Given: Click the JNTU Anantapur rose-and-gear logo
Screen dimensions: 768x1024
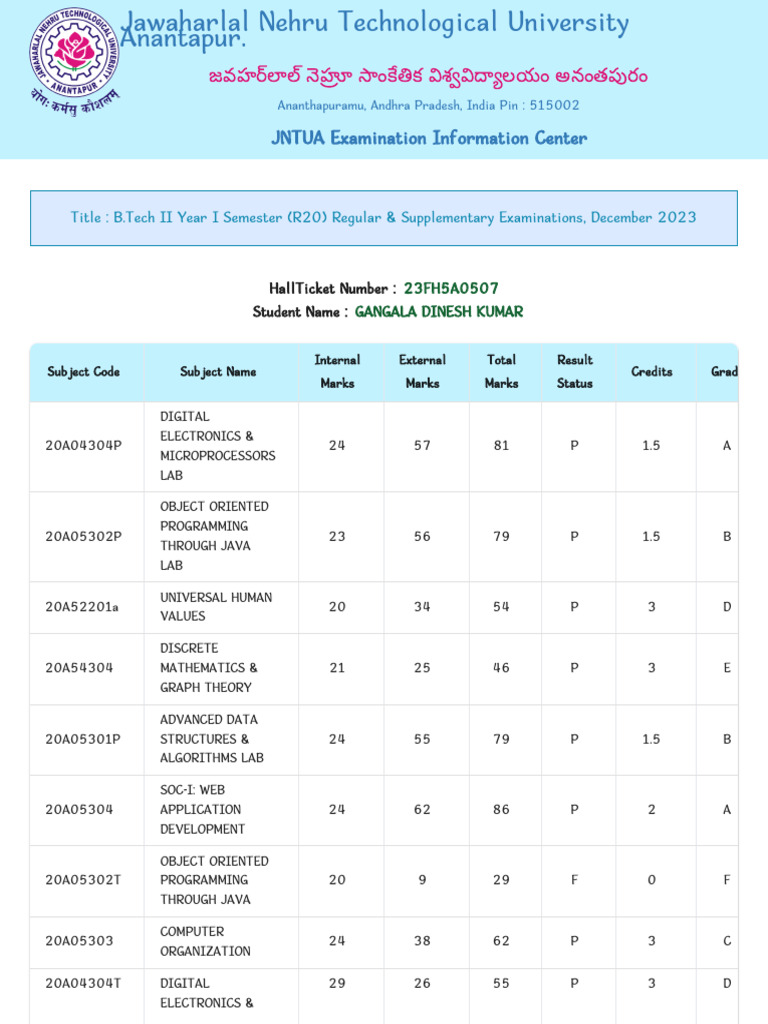Looking at the screenshot, I should pos(74,61).
